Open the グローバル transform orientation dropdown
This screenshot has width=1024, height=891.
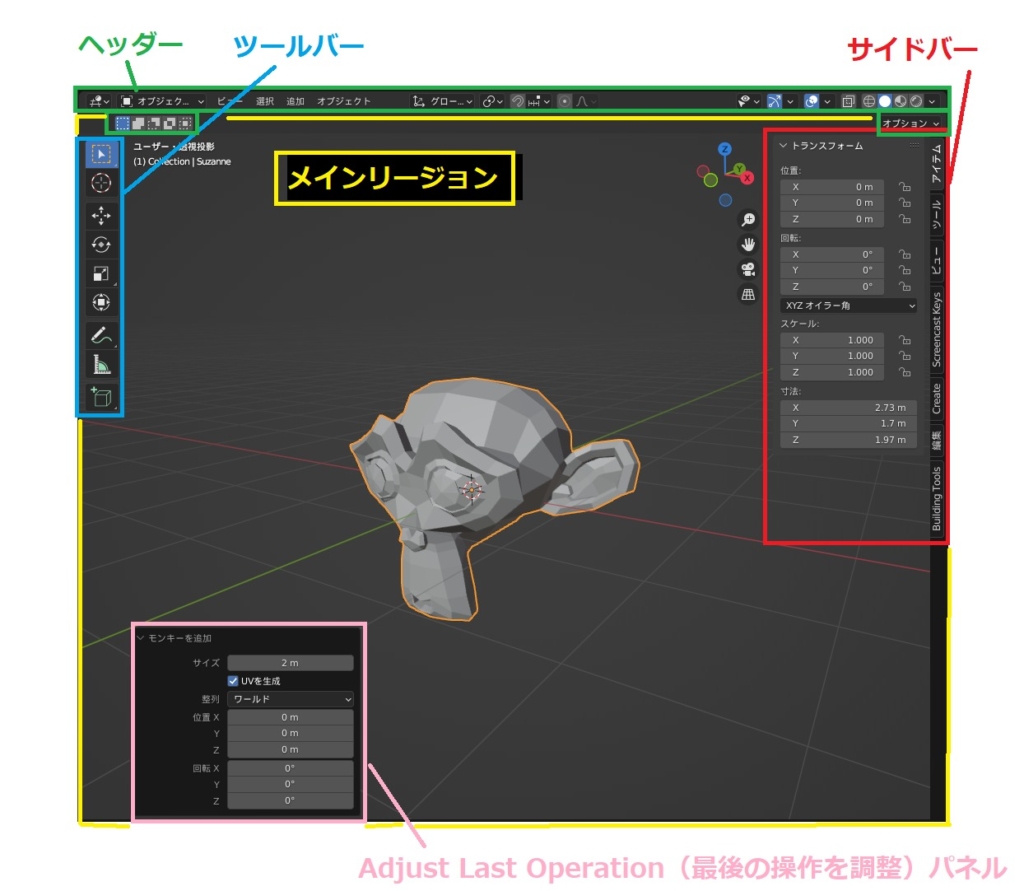(445, 101)
